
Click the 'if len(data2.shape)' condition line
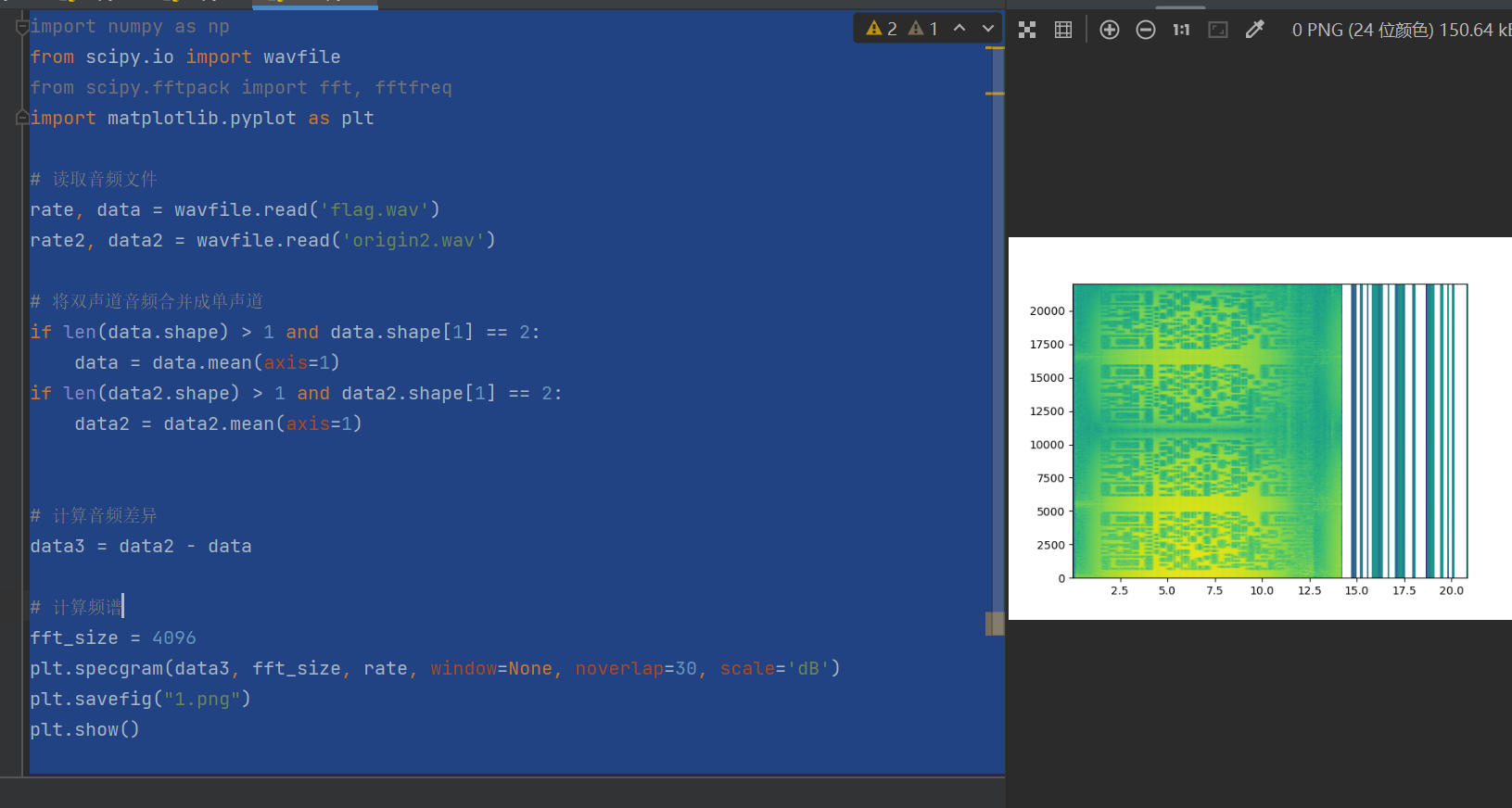tap(296, 394)
